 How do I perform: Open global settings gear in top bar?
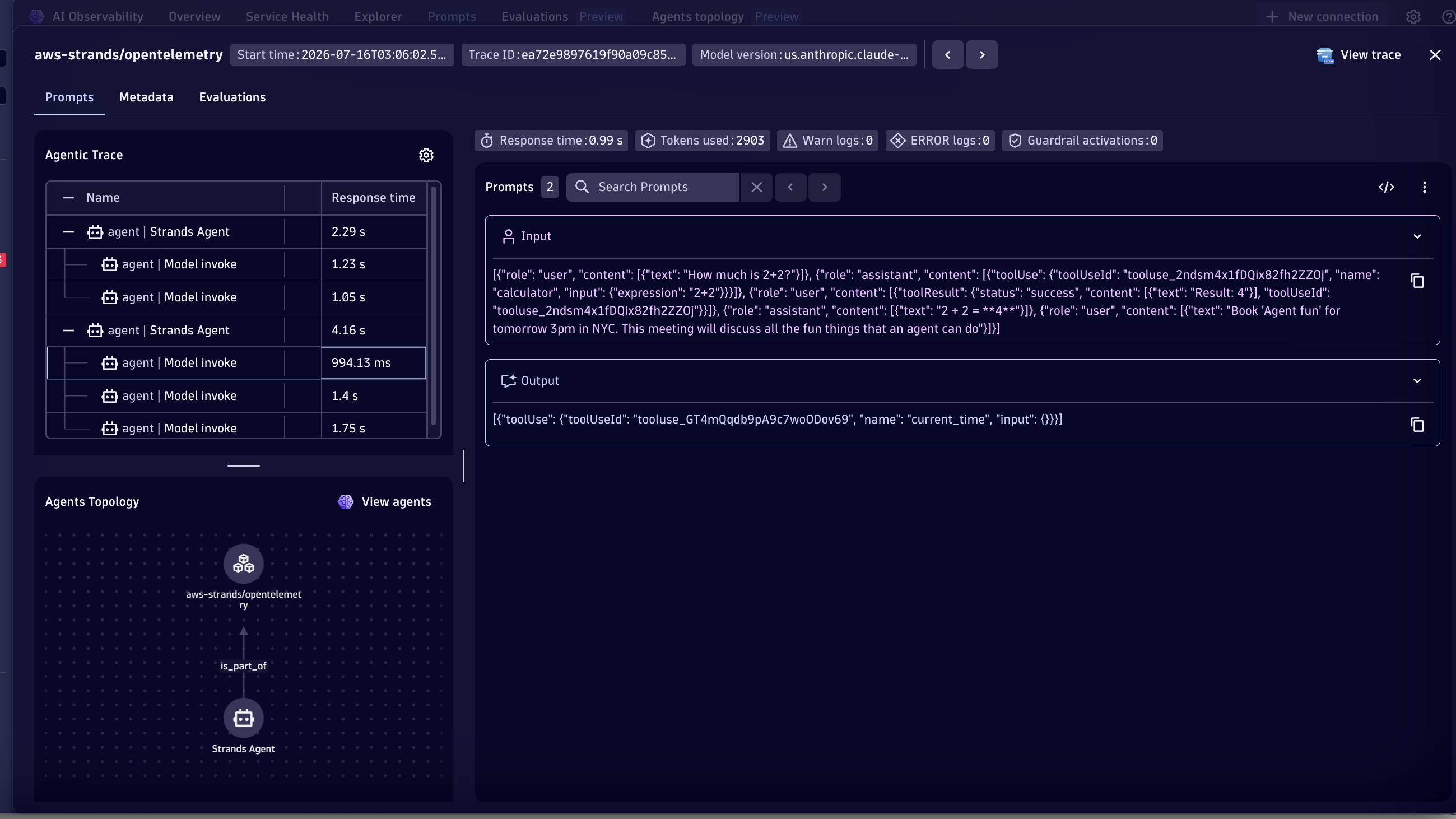pos(1413,17)
